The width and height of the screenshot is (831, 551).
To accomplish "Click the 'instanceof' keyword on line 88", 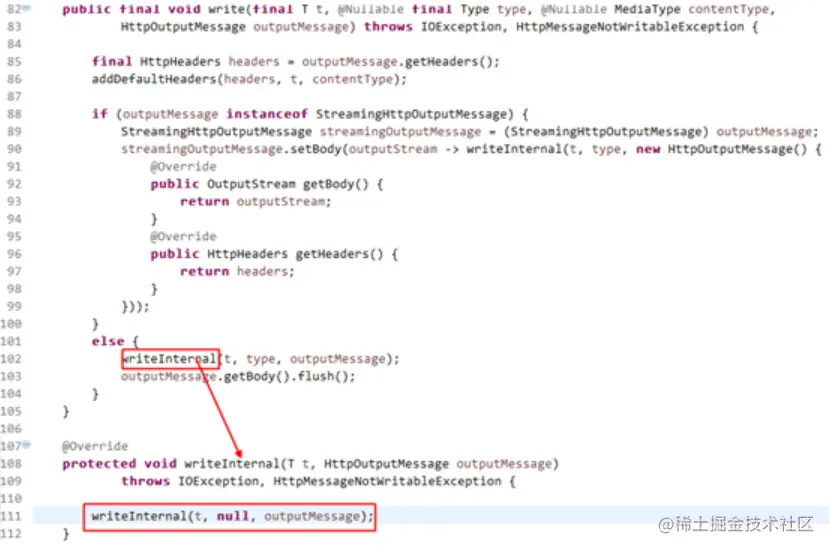I will tap(267, 114).
